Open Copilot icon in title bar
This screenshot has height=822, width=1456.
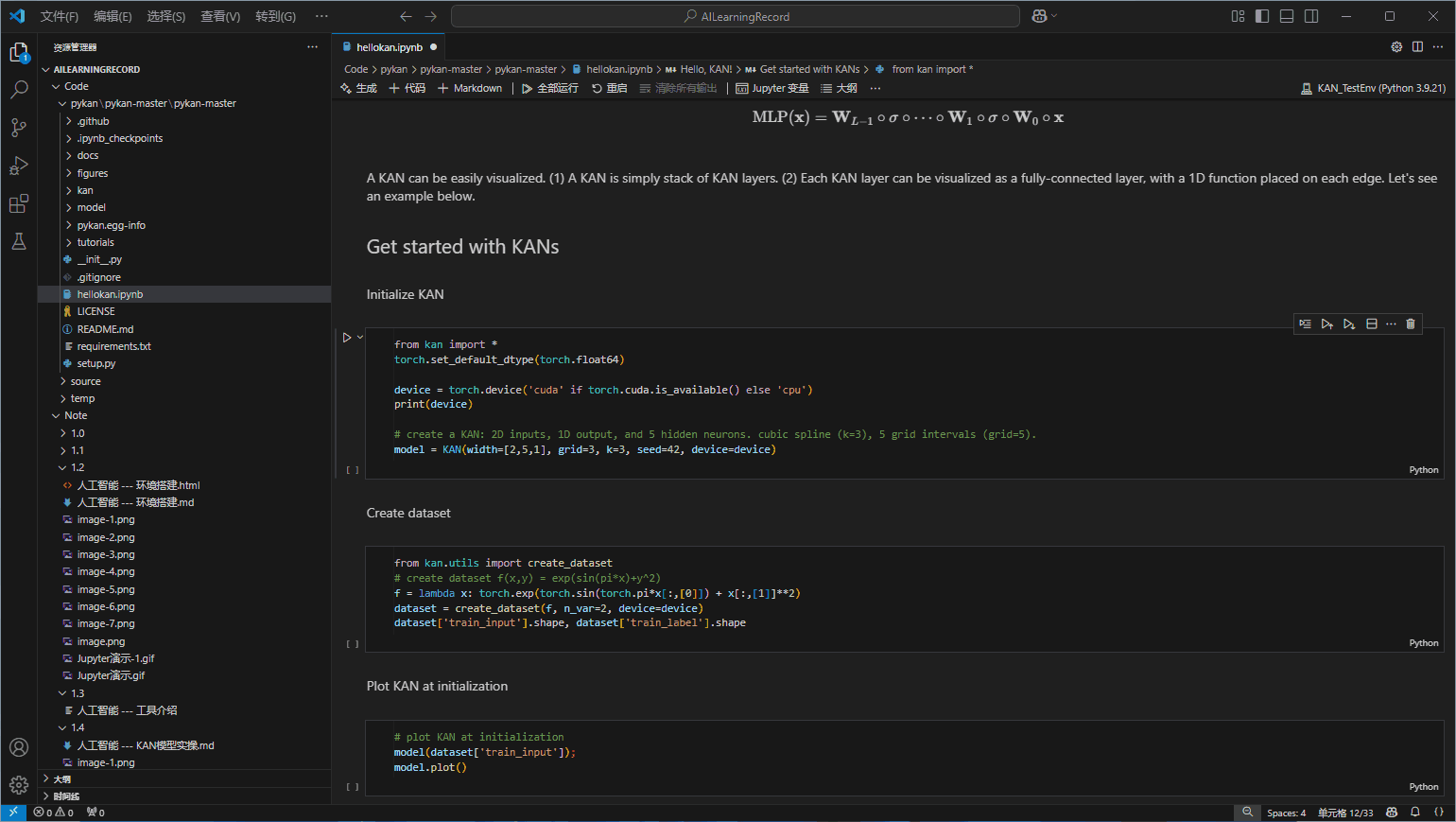(x=1039, y=16)
